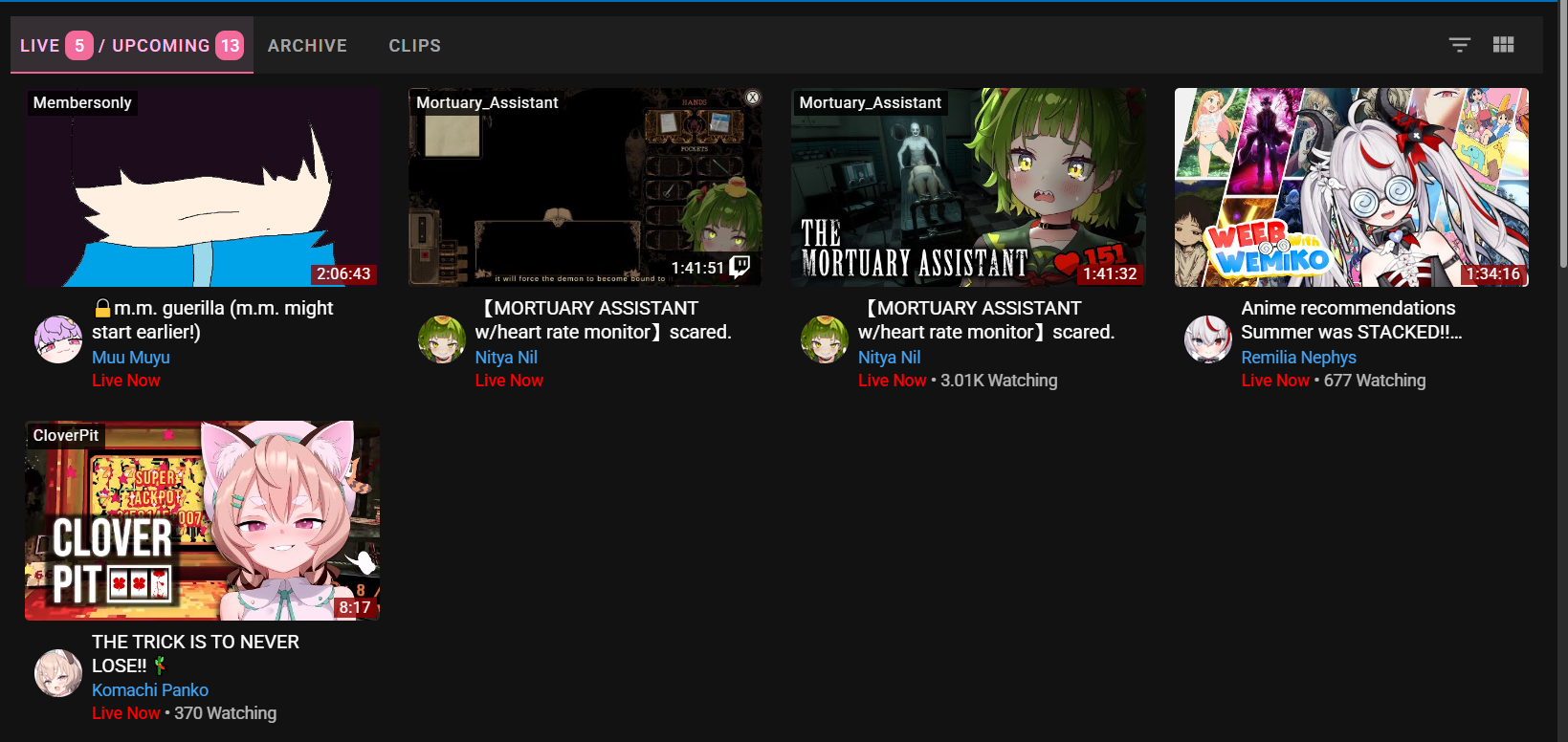Click the Membersonly topic tag
1568x742 pixels.
tap(82, 102)
